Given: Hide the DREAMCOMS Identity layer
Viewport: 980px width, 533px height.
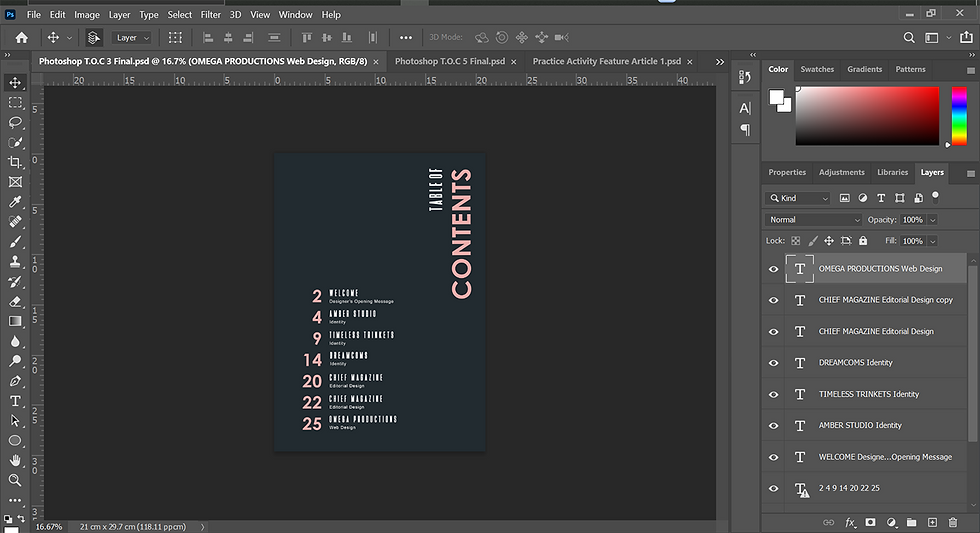Looking at the screenshot, I should [x=773, y=363].
